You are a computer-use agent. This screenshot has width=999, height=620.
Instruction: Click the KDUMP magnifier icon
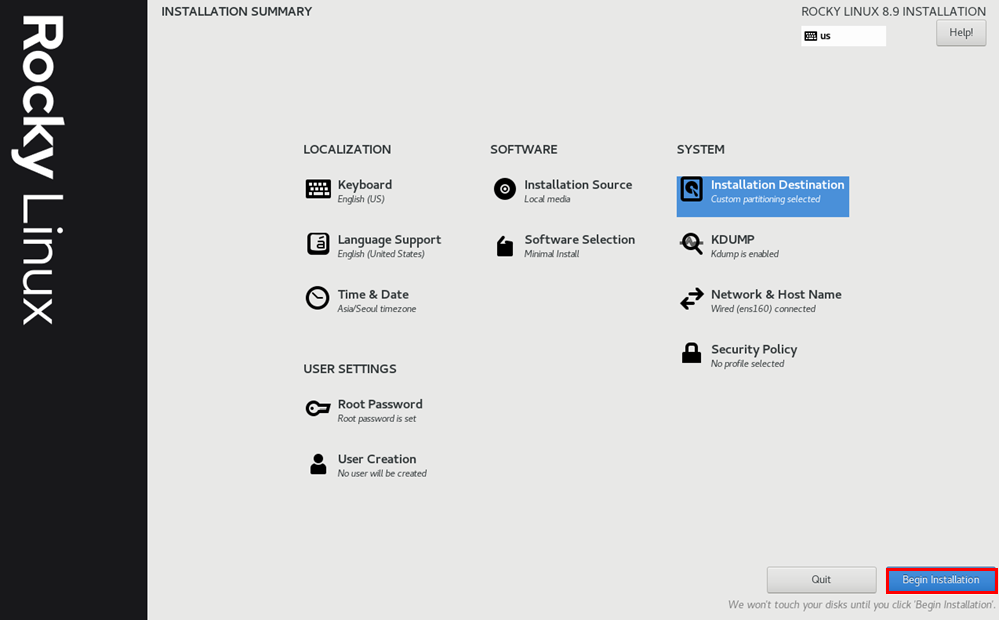pyautogui.click(x=691, y=243)
